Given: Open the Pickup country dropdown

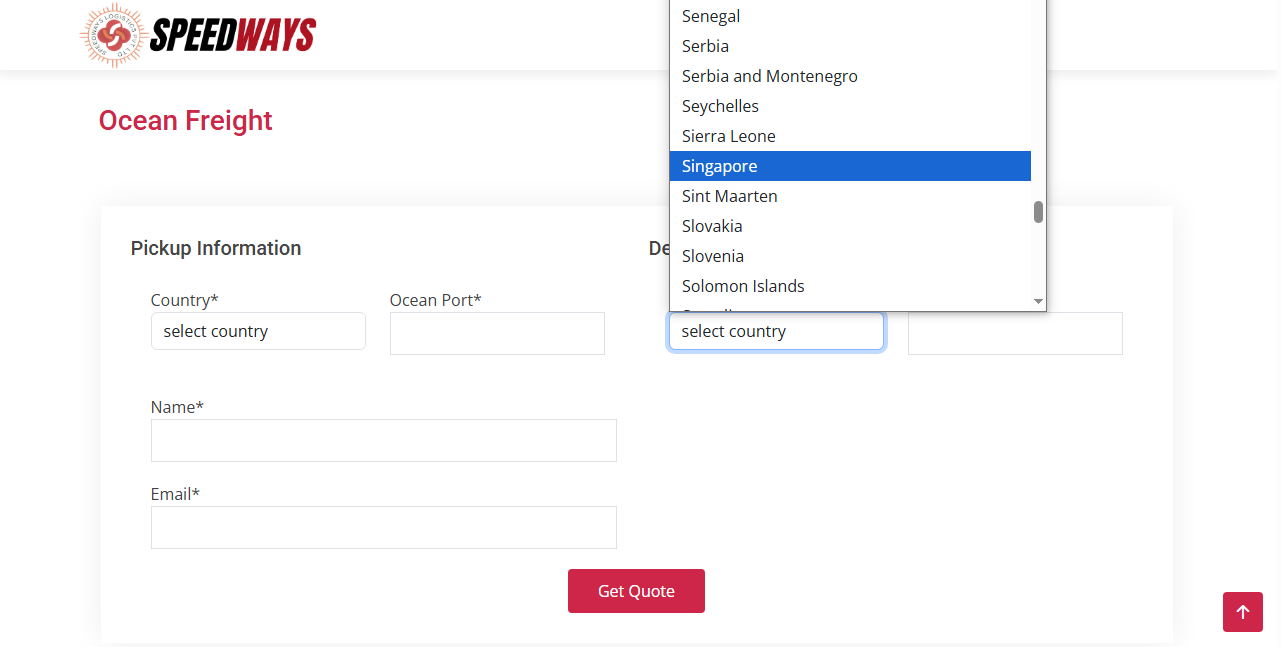Looking at the screenshot, I should 258,331.
